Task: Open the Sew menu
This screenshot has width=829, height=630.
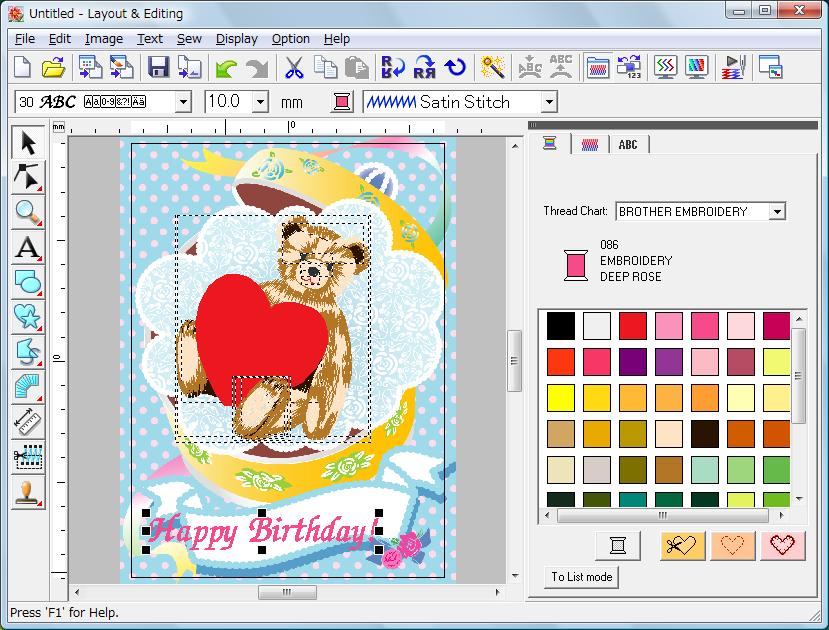Action: [189, 39]
